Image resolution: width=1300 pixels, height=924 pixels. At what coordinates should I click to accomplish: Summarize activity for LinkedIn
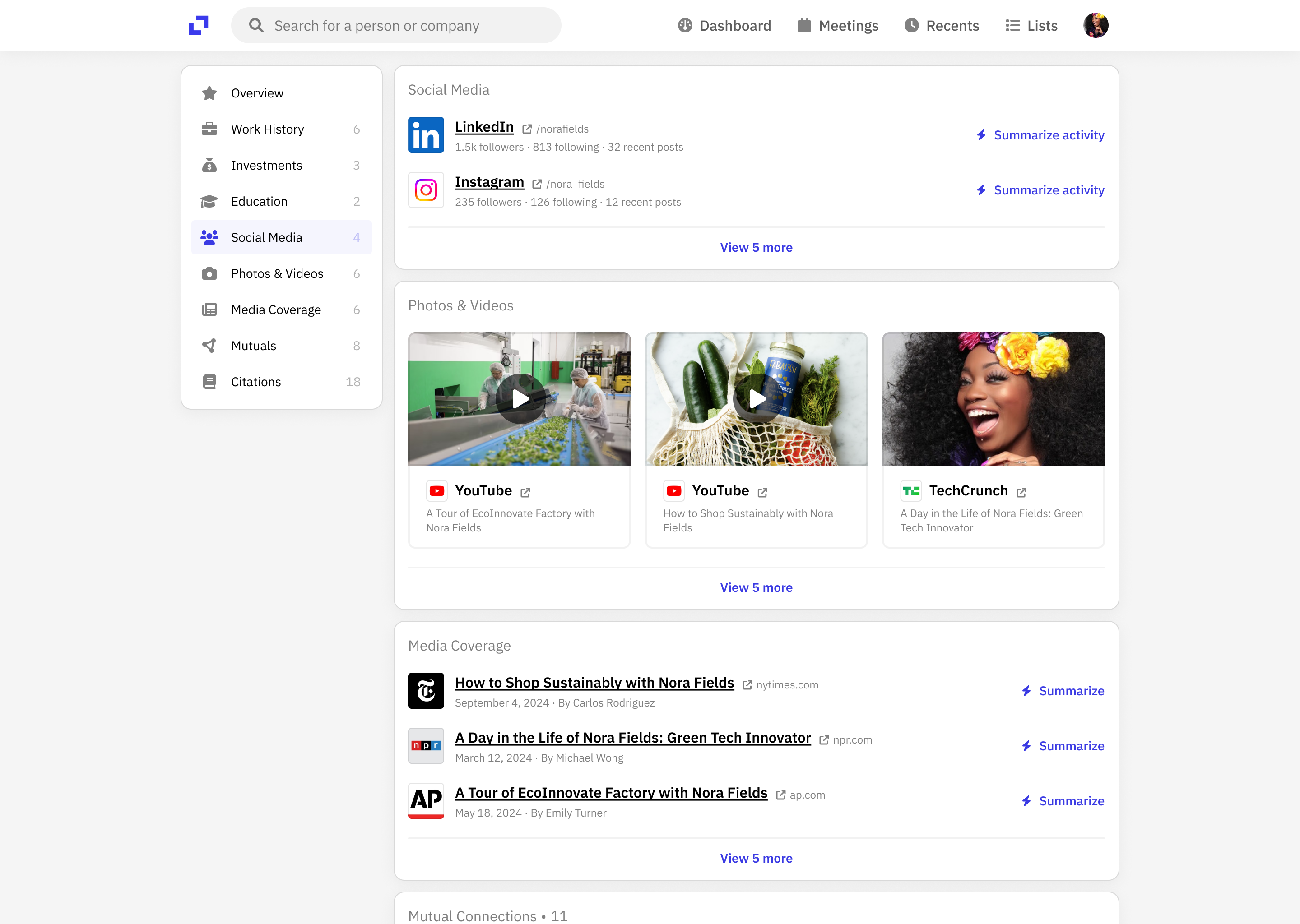coord(1040,135)
